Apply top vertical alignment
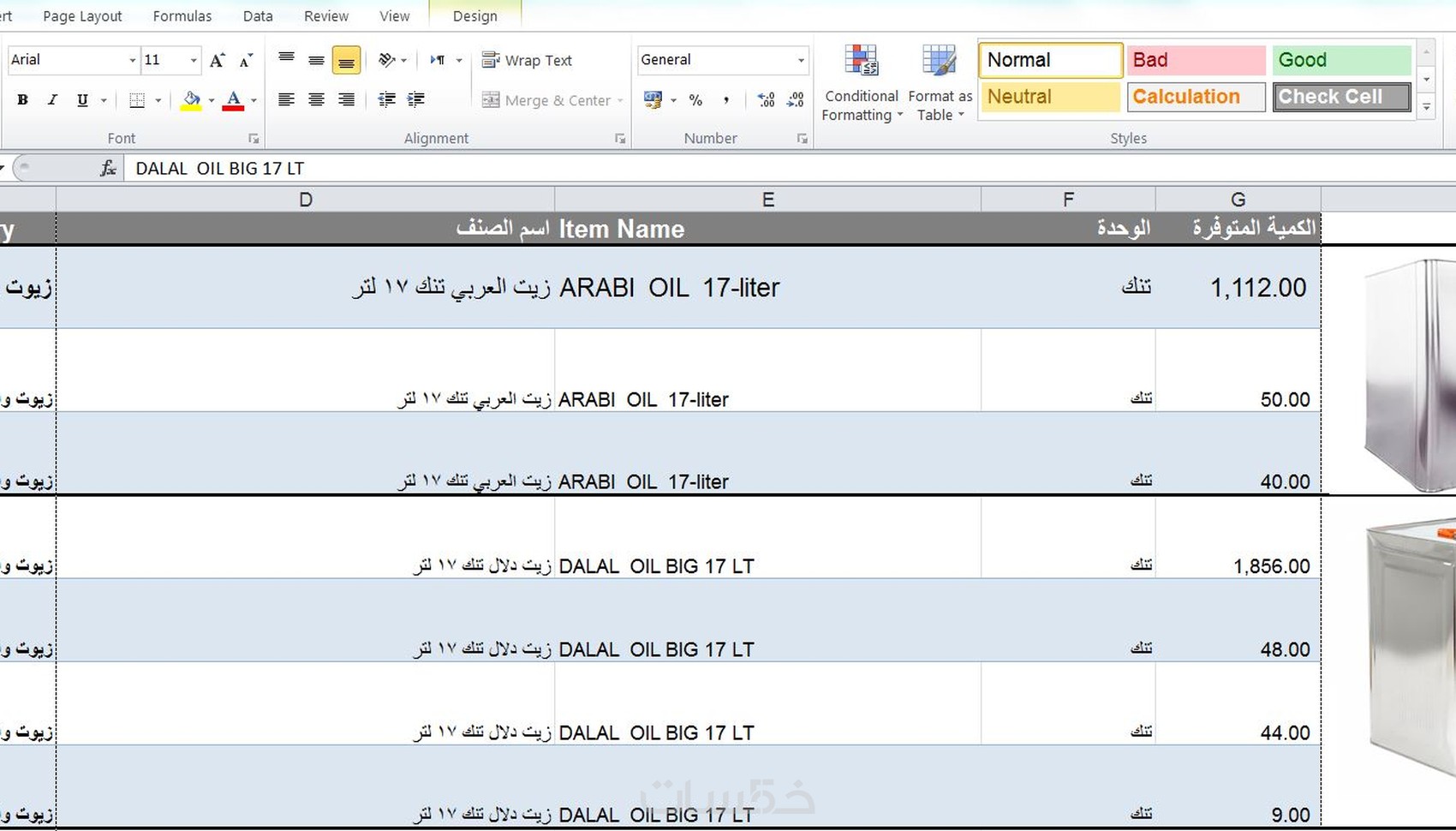1456x831 pixels. (x=286, y=60)
